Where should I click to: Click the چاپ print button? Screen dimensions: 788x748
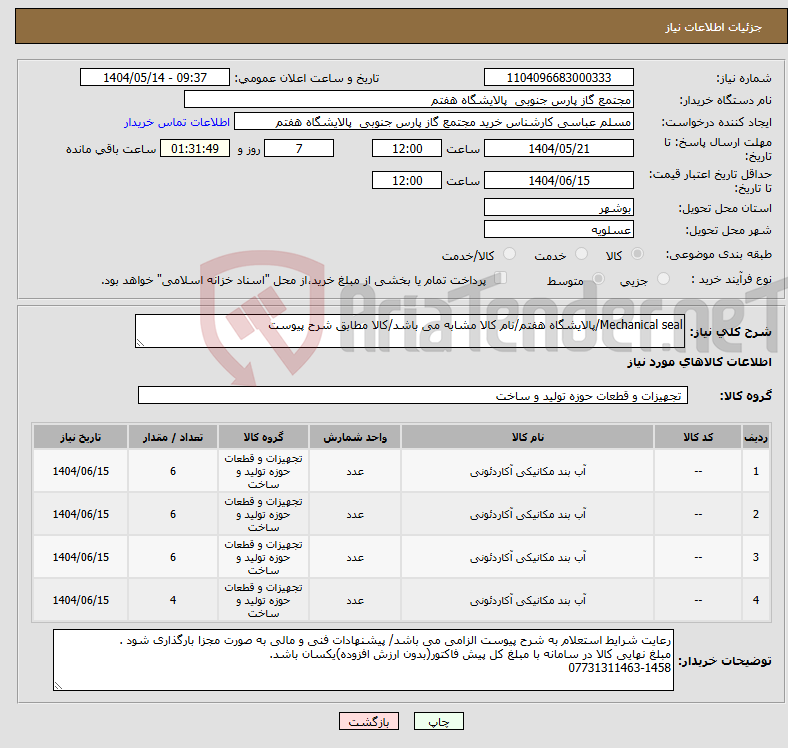tap(438, 721)
